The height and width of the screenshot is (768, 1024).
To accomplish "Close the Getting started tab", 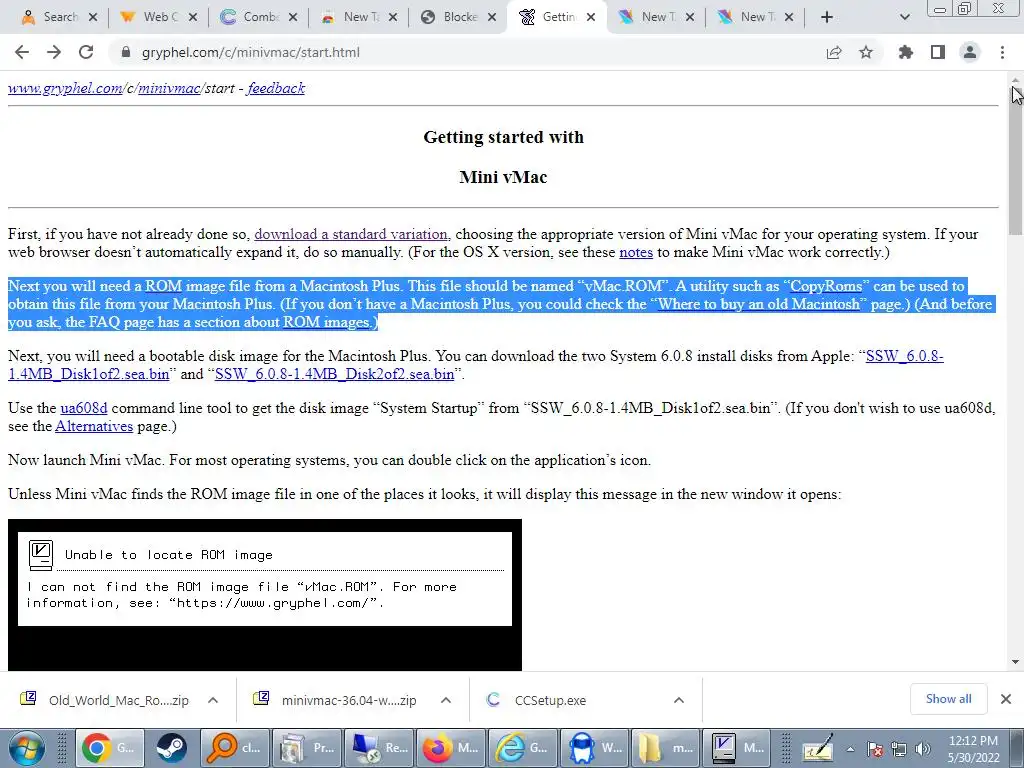I will (x=591, y=17).
